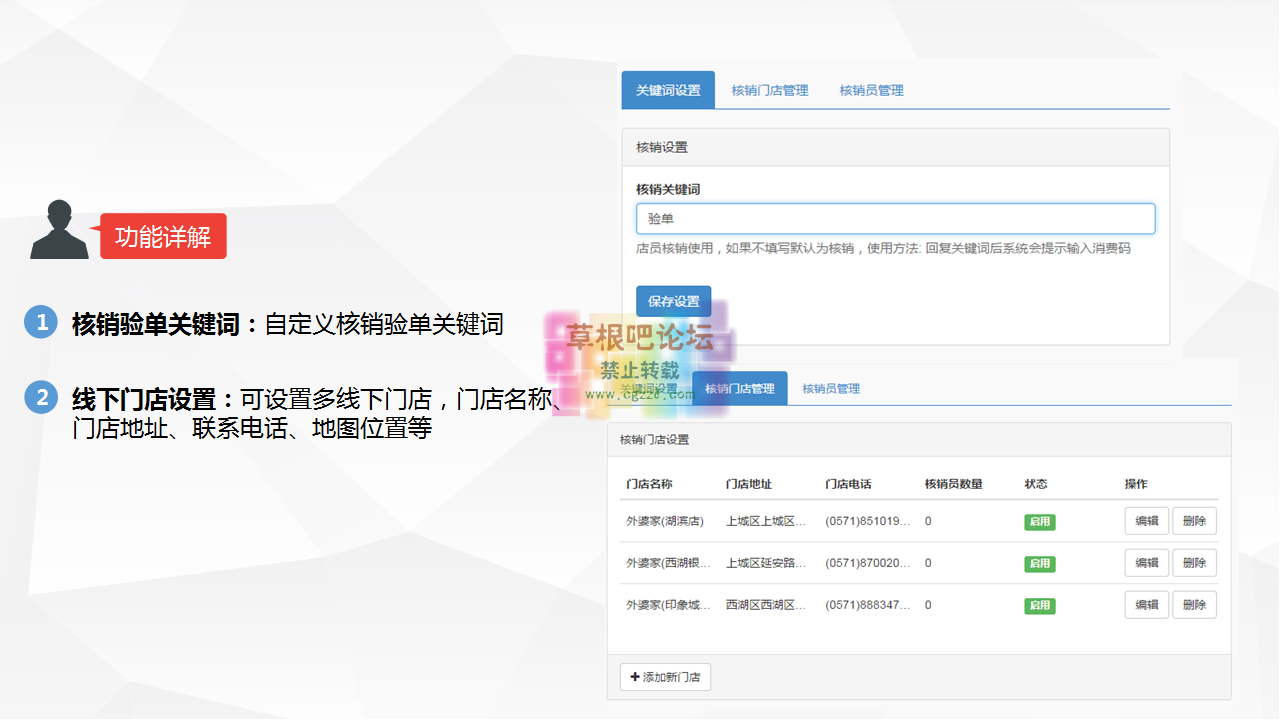Toggle the 启用 status for 外婆家(印象城...)
Viewport: 1280px width, 720px height.
click(1039, 605)
